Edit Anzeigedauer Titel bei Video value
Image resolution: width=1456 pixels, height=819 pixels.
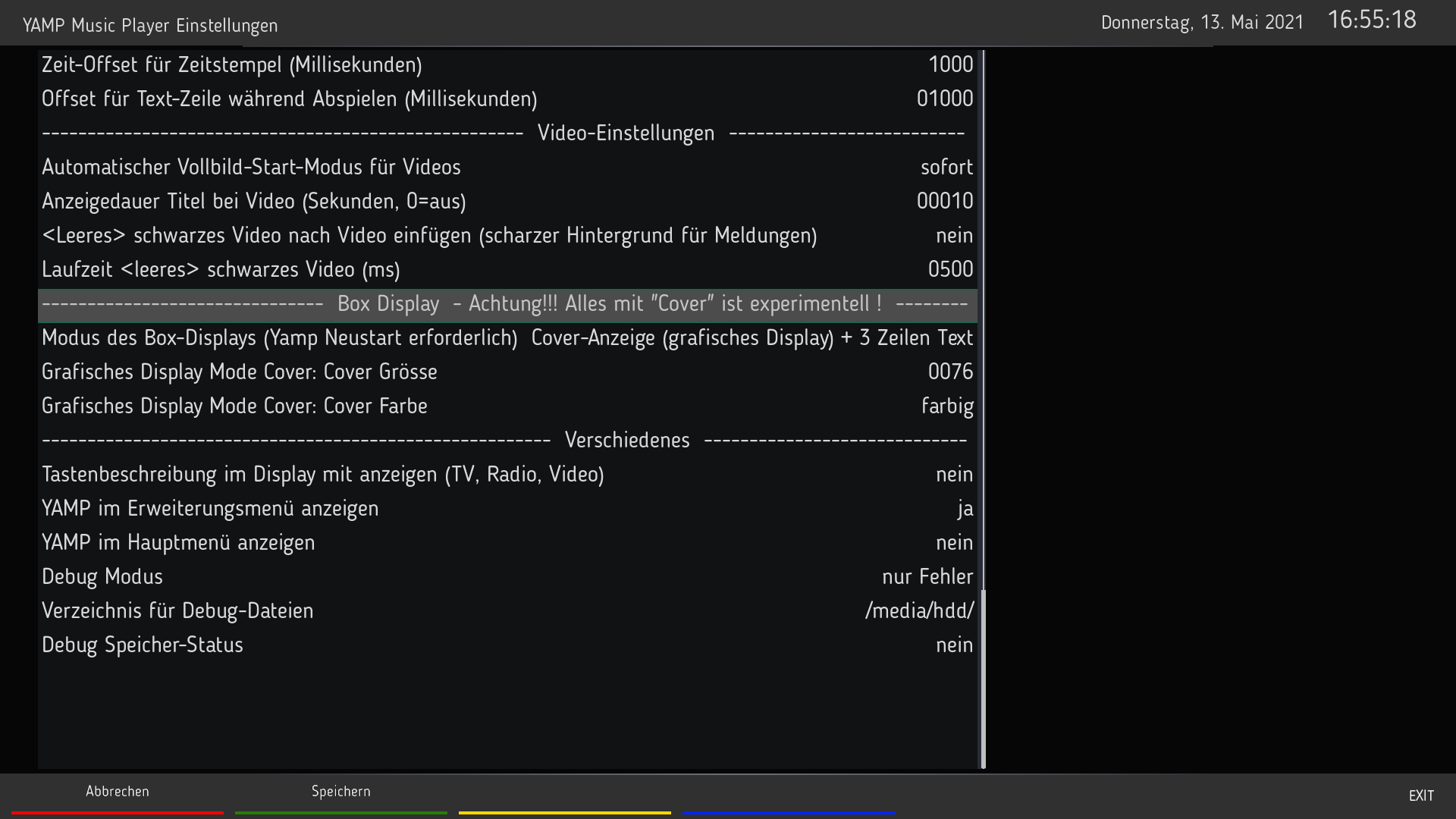tap(944, 201)
